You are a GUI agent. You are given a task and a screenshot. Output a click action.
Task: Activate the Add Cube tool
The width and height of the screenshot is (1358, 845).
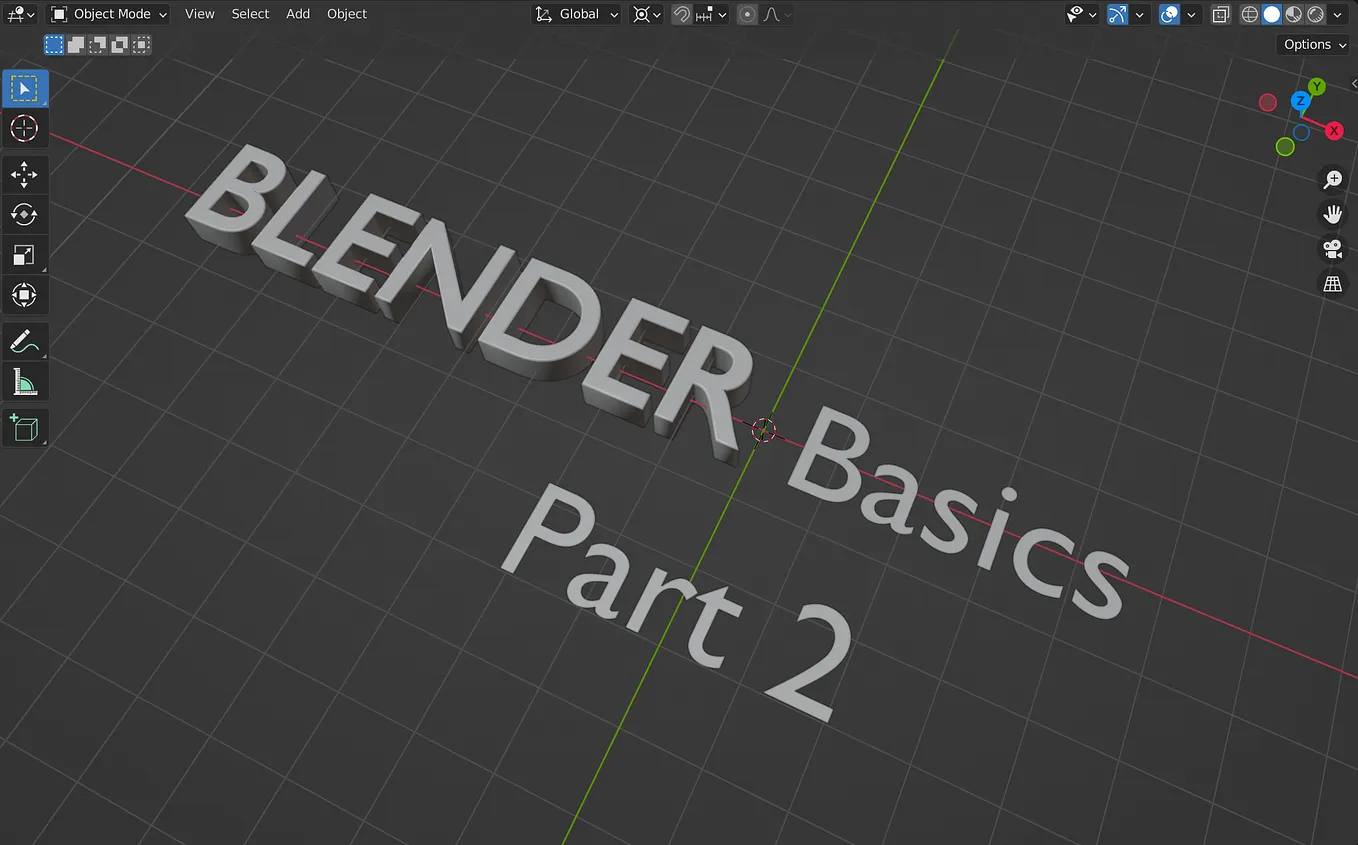click(x=24, y=427)
